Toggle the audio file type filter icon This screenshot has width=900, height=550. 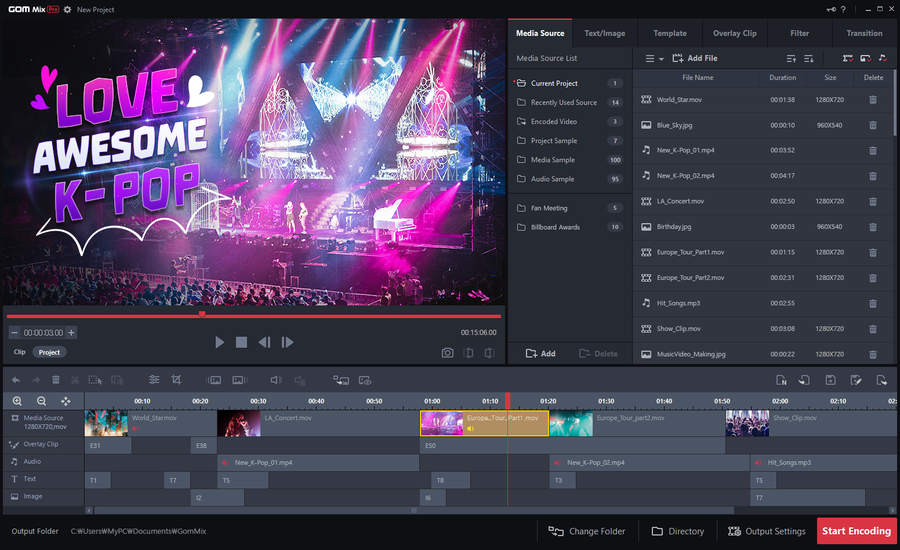coord(882,59)
